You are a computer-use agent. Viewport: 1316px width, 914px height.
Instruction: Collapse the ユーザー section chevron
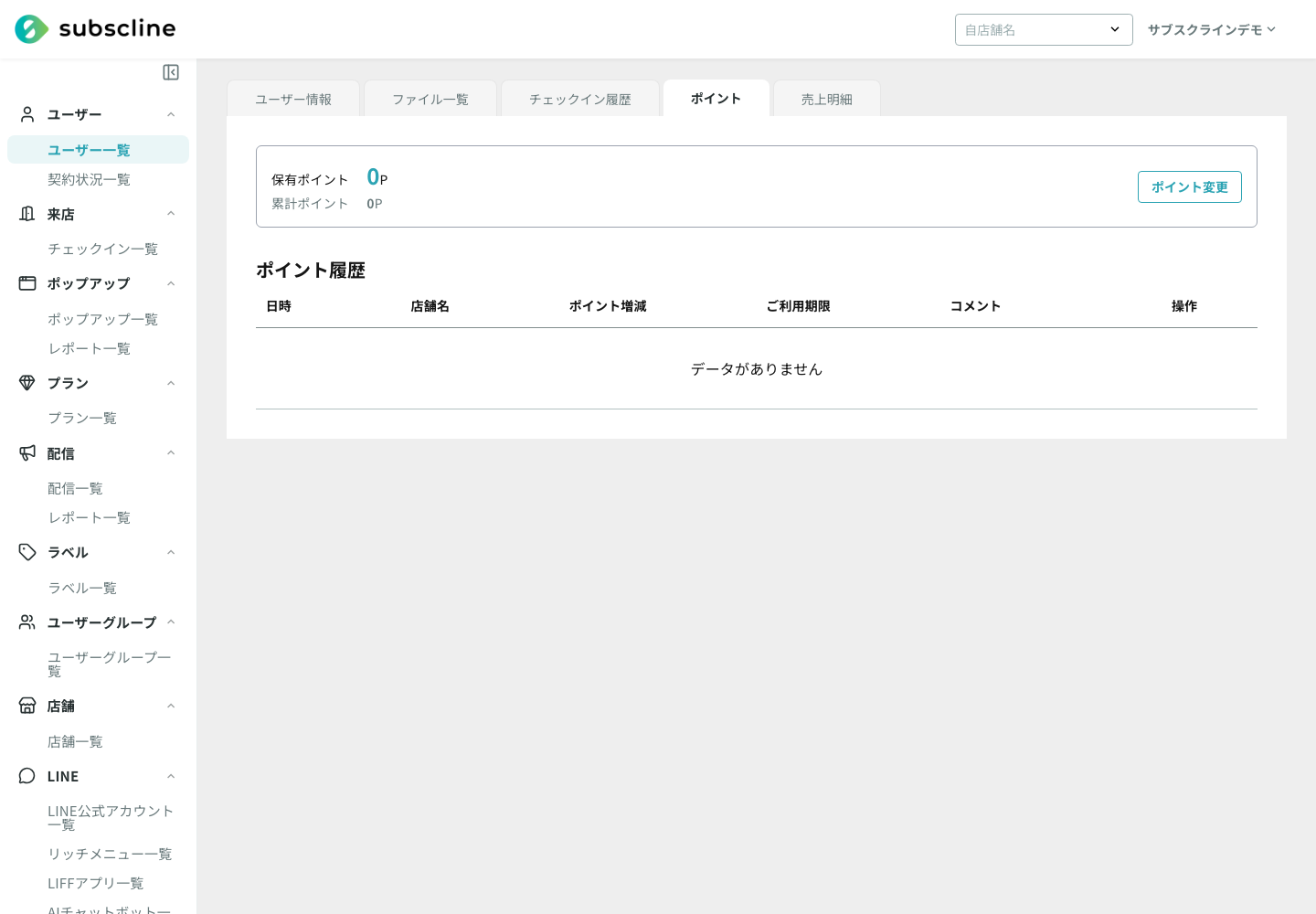click(171, 114)
